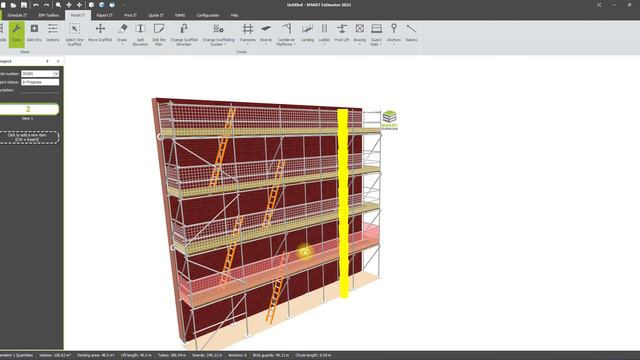This screenshot has width=640, height=360.
Task: Select the Tools wrench button
Action: pos(16,34)
